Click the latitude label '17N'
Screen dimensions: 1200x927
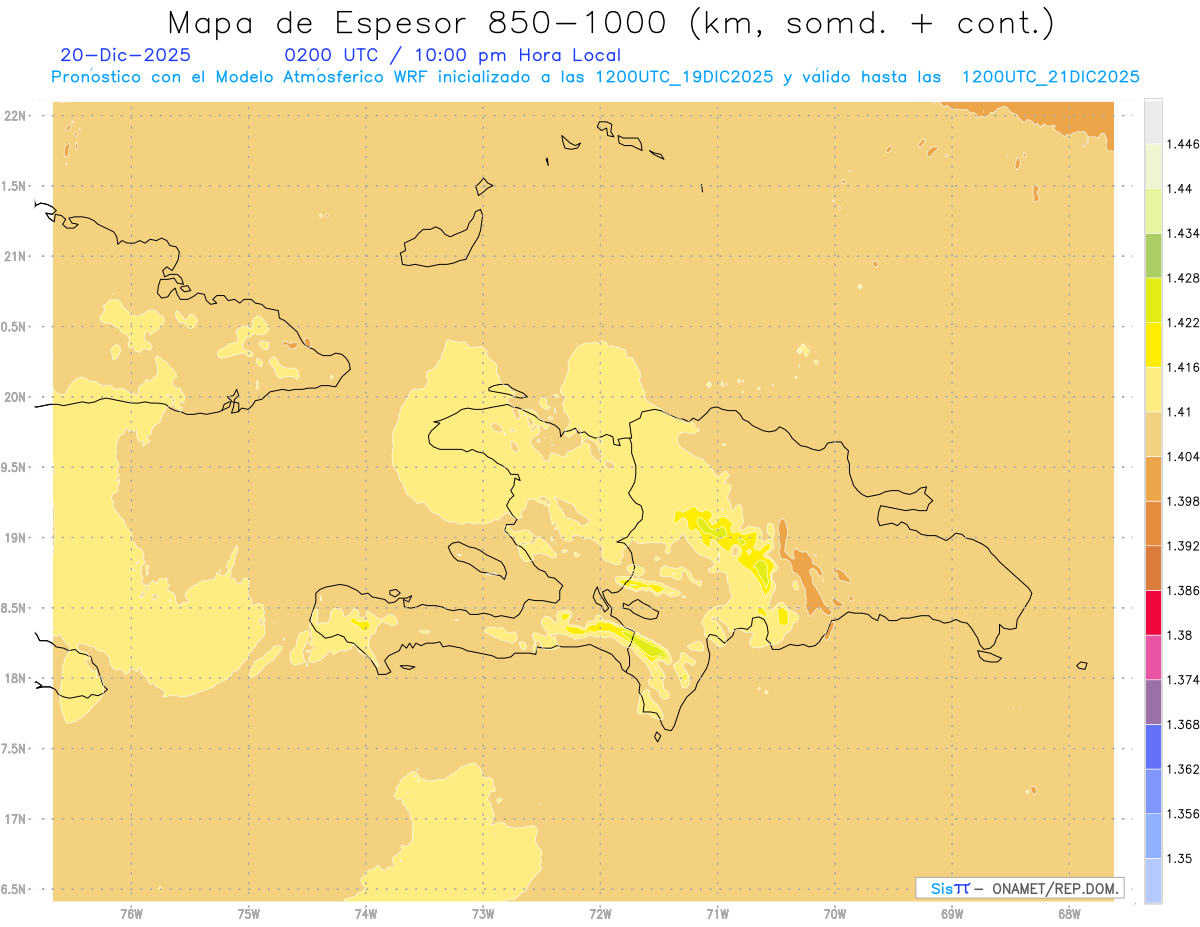click(x=16, y=819)
